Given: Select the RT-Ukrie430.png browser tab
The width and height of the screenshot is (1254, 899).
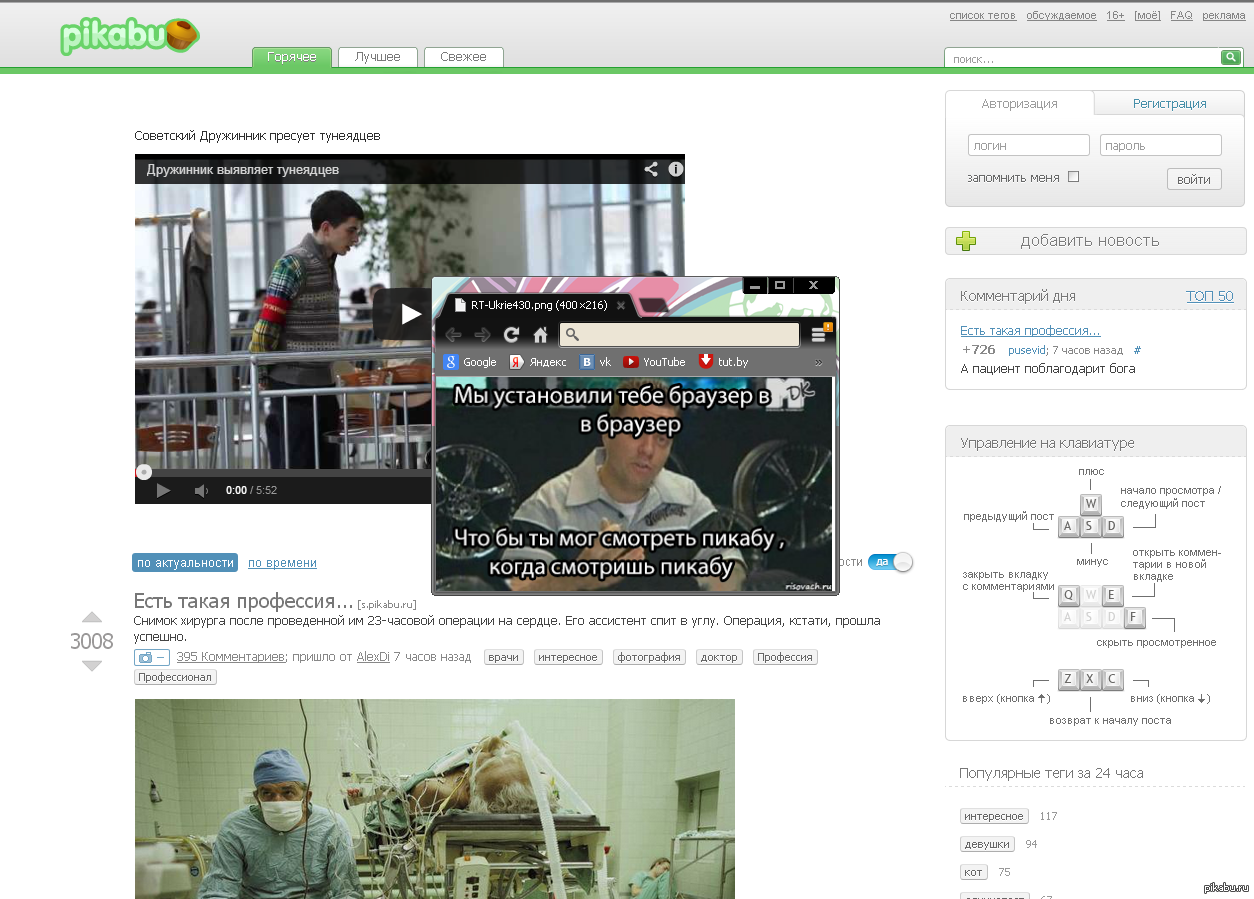Looking at the screenshot, I should pos(540,306).
